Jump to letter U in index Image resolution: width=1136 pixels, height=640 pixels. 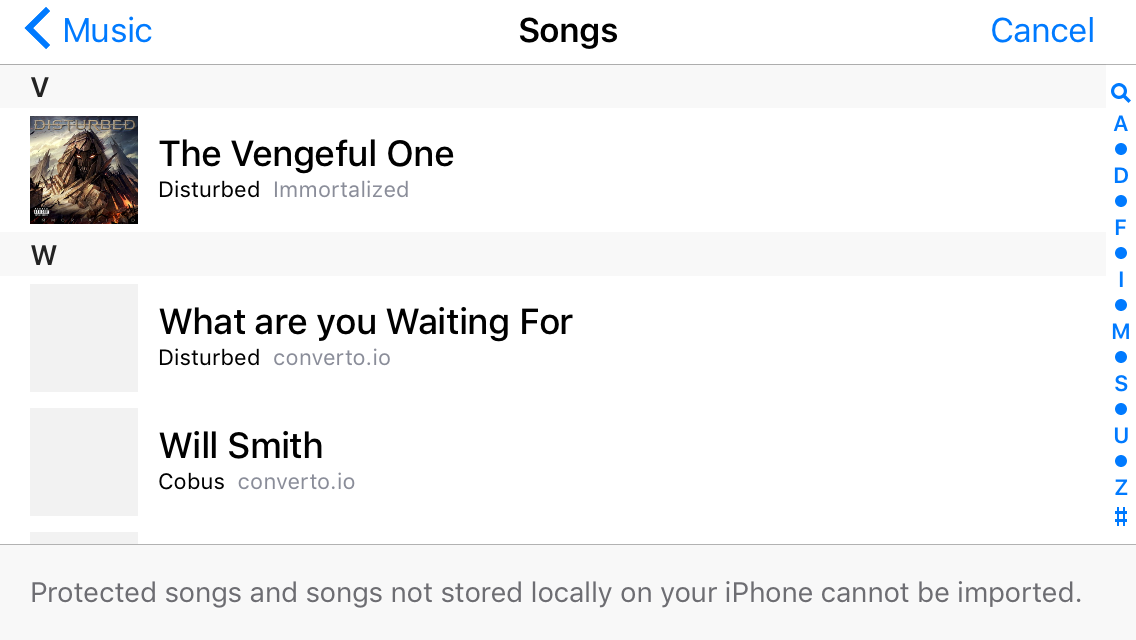1121,436
